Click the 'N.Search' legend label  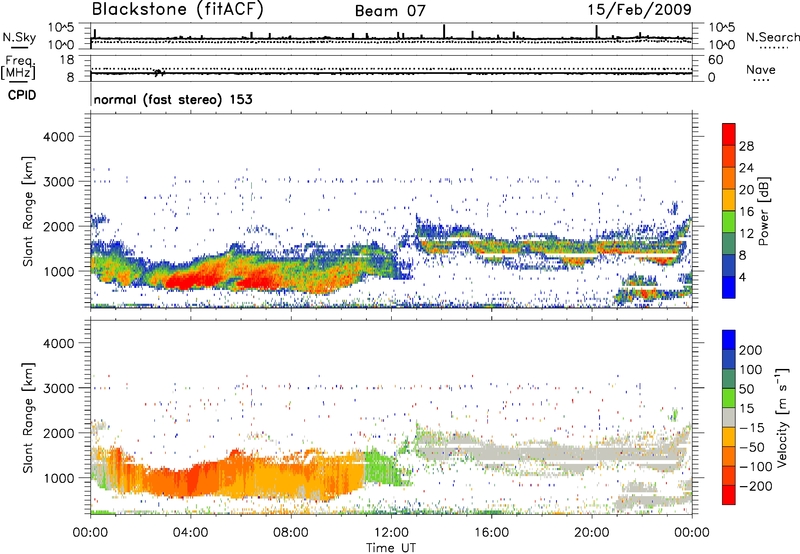[x=772, y=37]
